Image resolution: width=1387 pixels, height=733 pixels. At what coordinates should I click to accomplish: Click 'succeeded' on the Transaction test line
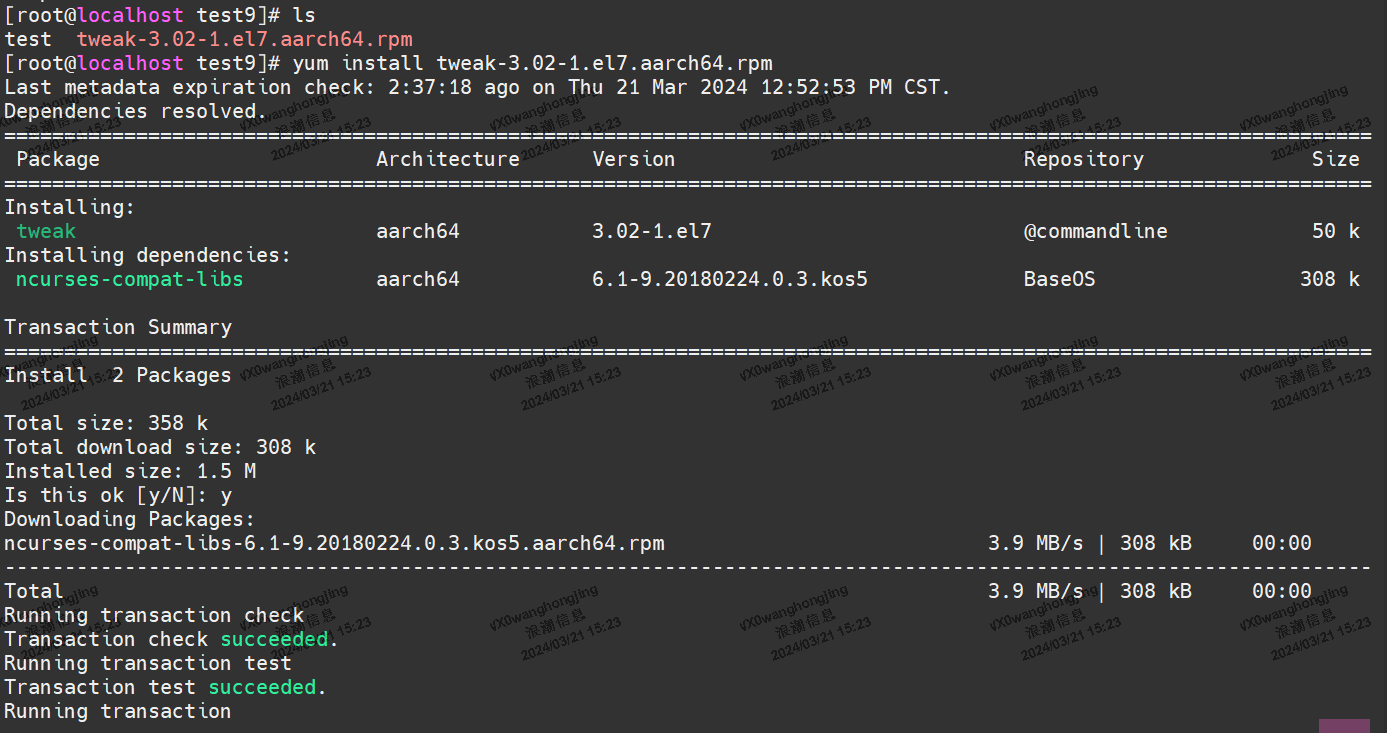(263, 687)
